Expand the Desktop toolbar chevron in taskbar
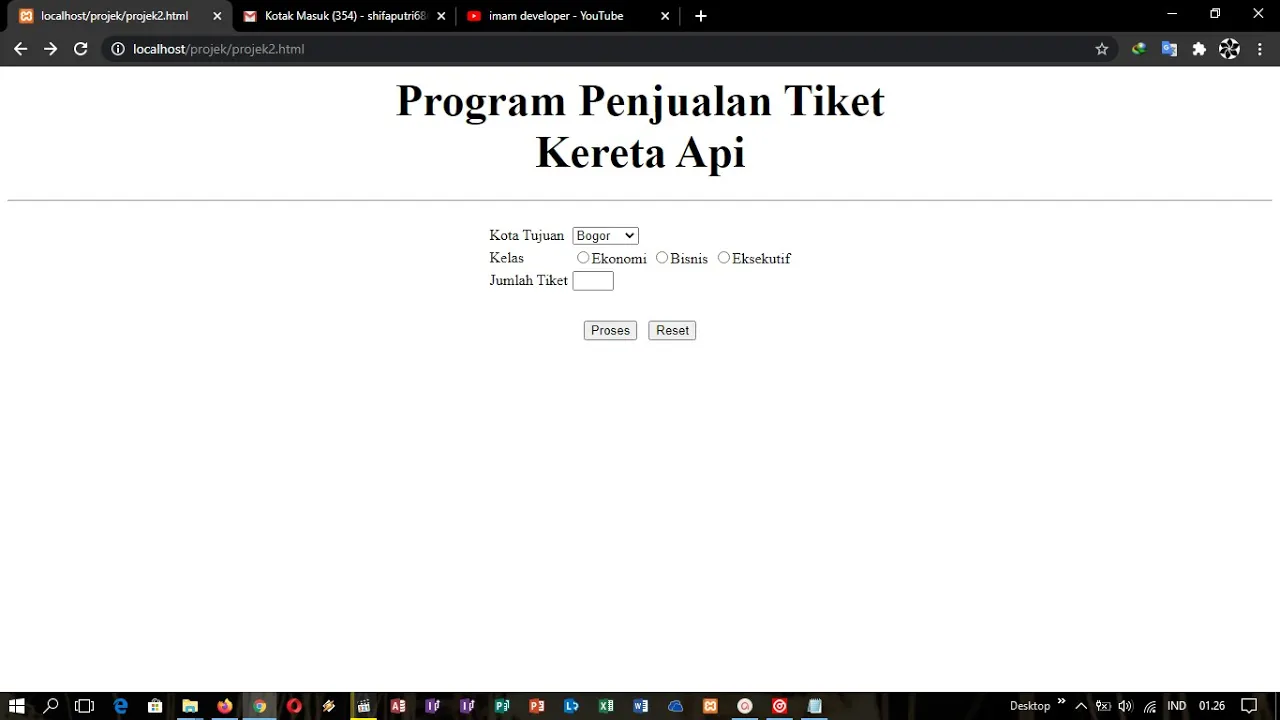This screenshot has width=1280, height=720. point(1061,702)
